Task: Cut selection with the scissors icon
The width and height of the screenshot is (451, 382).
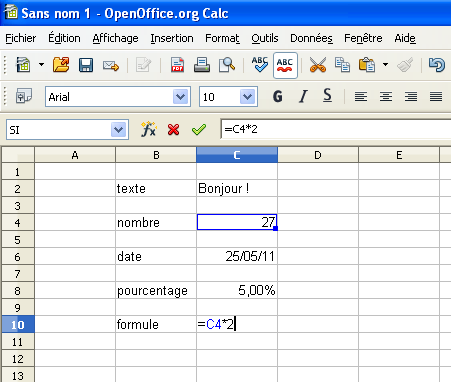Action: [x=318, y=65]
